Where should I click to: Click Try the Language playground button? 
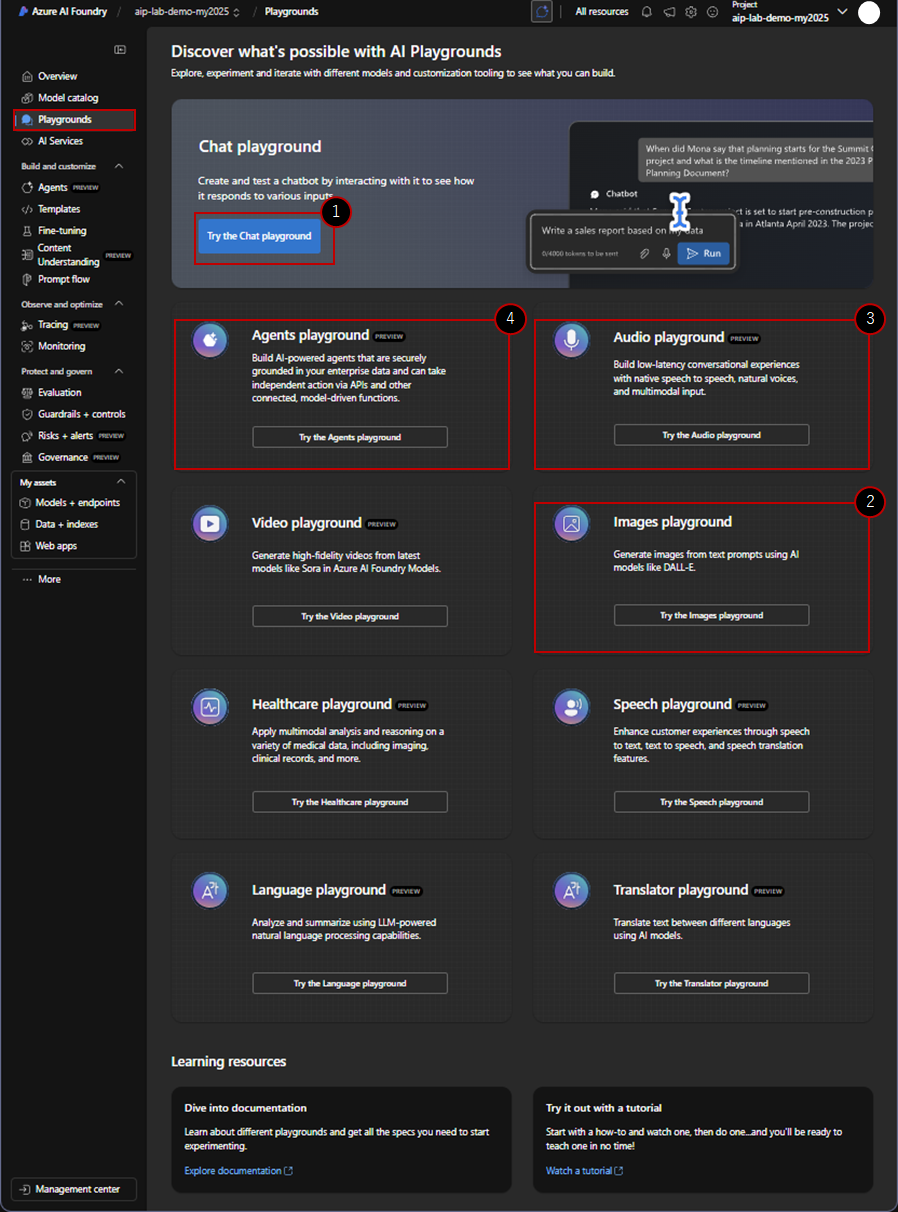click(x=350, y=983)
